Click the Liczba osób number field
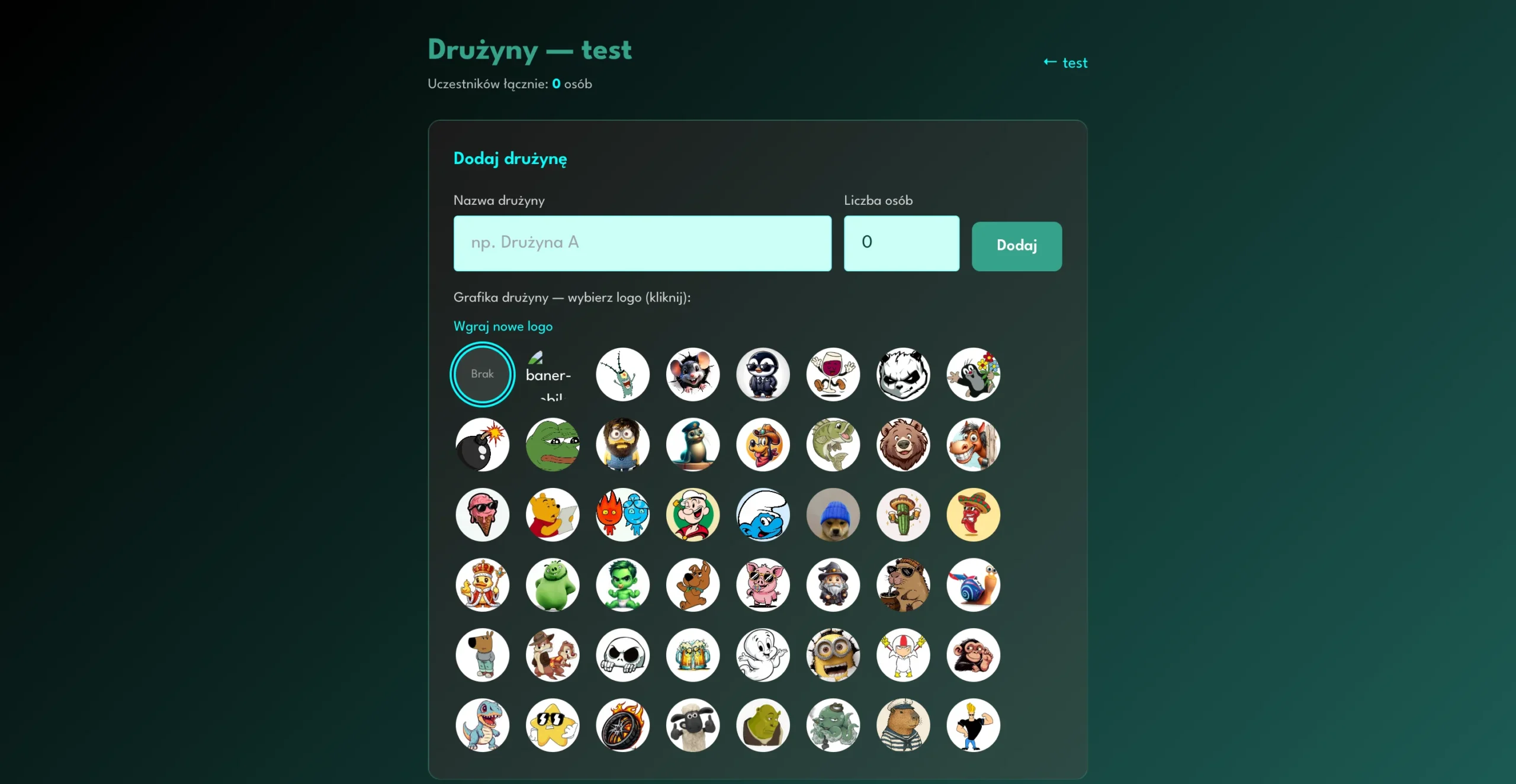This screenshot has height=784, width=1516. click(901, 243)
